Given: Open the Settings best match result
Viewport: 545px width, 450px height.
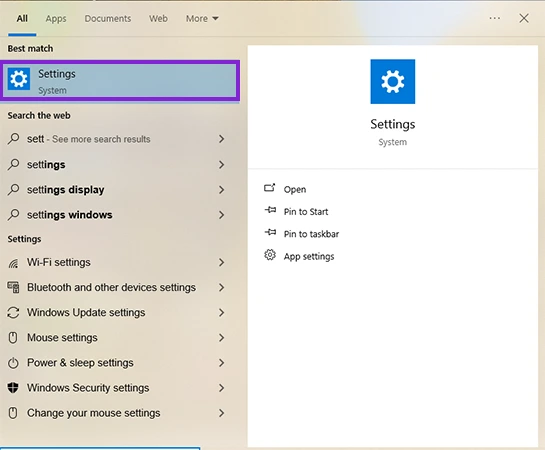Looking at the screenshot, I should tap(120, 81).
